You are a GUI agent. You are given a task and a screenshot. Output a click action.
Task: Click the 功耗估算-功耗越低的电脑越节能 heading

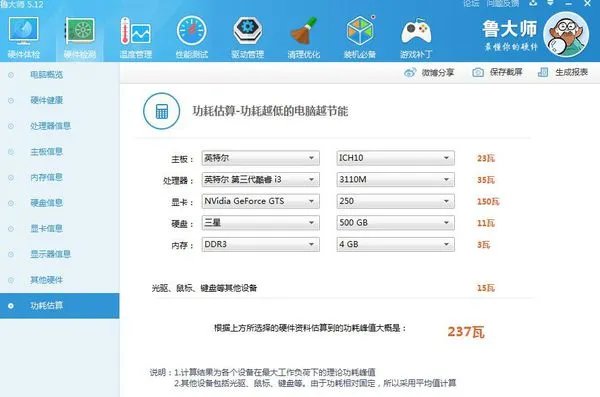point(270,111)
